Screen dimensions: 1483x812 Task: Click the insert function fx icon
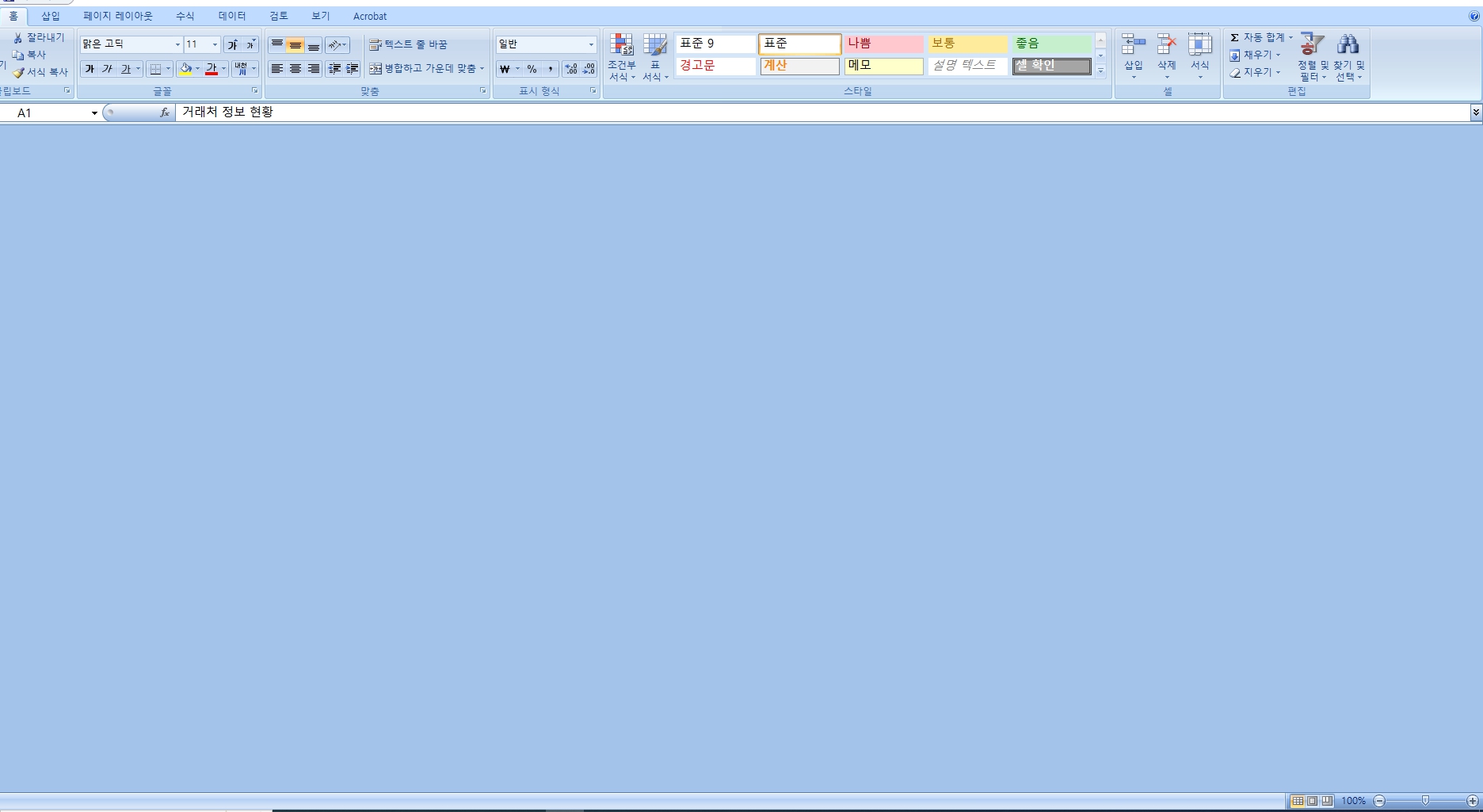[x=164, y=112]
